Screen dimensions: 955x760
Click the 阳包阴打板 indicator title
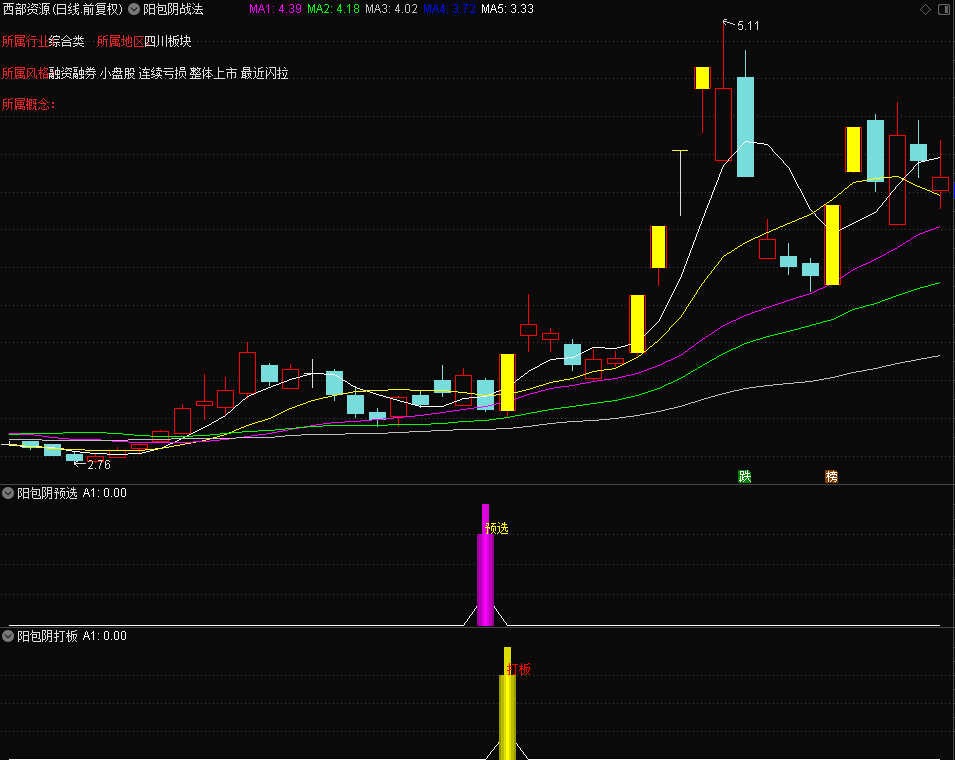coord(48,636)
